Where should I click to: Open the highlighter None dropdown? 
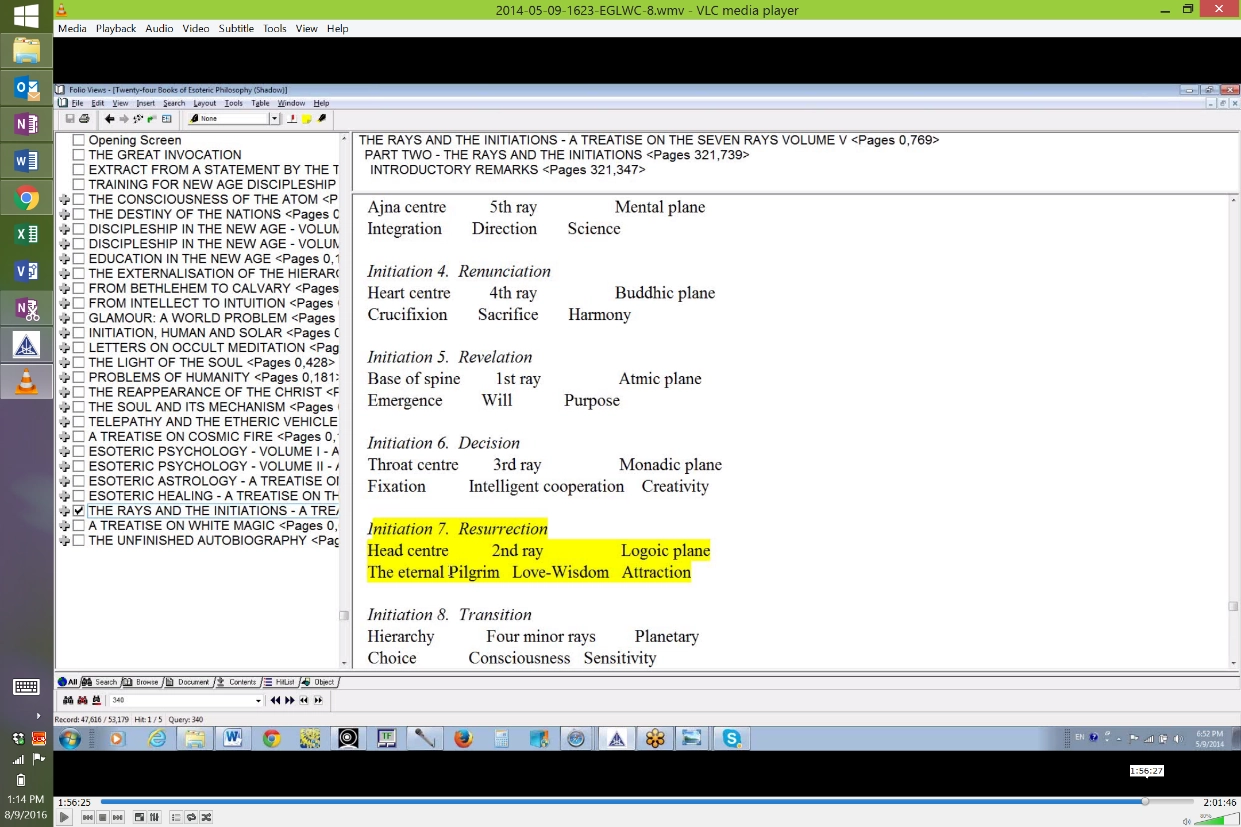pyautogui.click(x=275, y=118)
